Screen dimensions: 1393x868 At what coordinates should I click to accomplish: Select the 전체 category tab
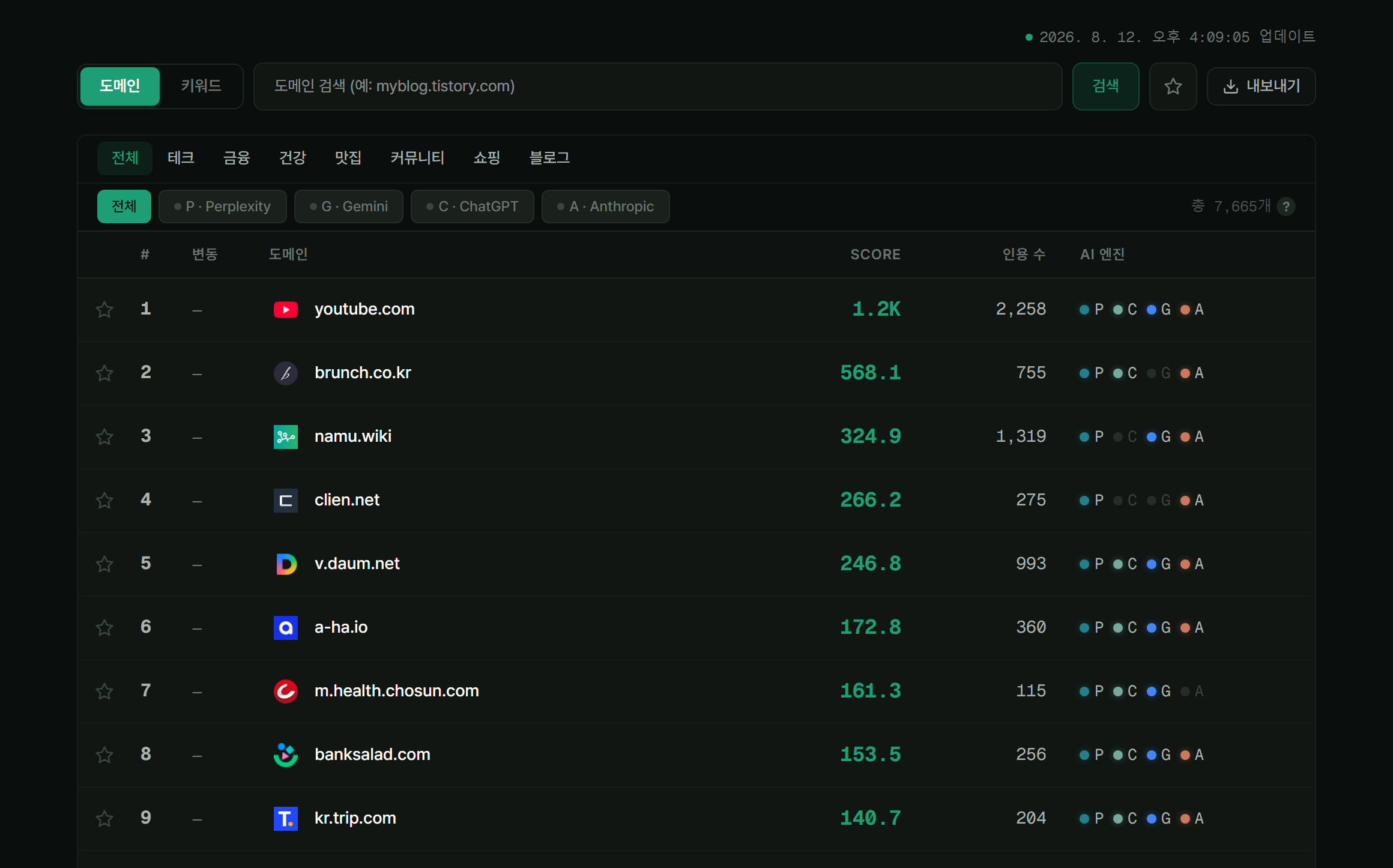[x=125, y=158]
